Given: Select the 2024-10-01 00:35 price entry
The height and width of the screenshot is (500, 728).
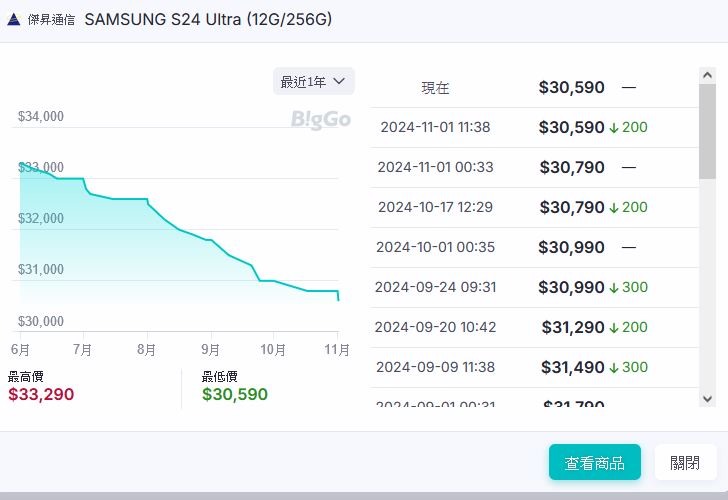Looking at the screenshot, I should 534,247.
